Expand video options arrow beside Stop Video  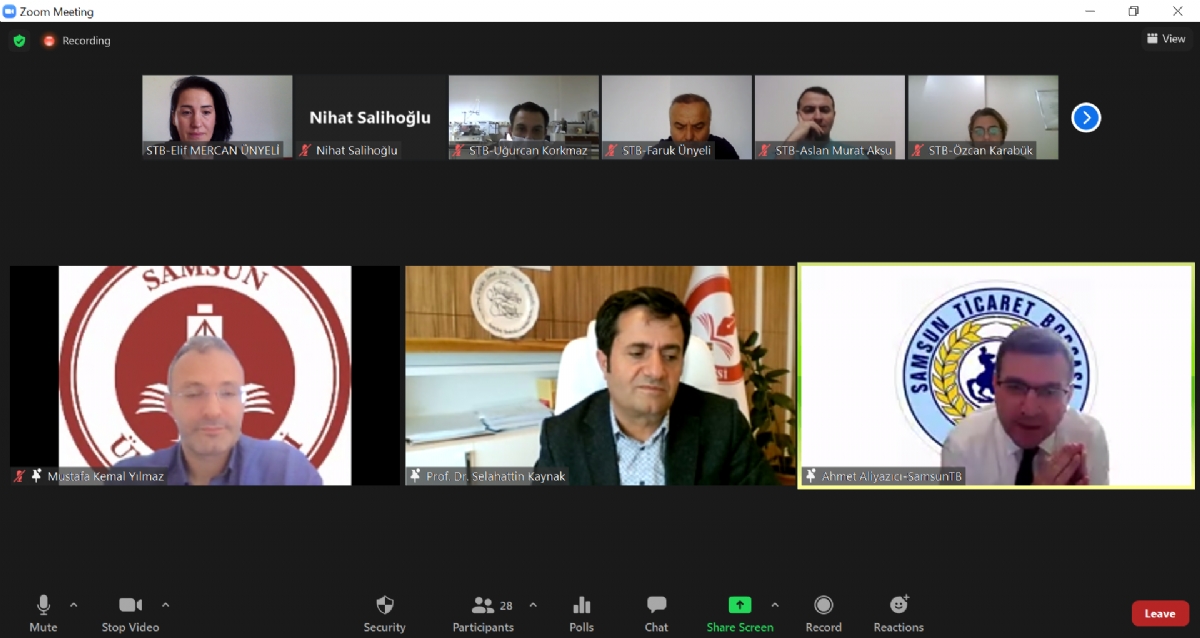[166, 605]
